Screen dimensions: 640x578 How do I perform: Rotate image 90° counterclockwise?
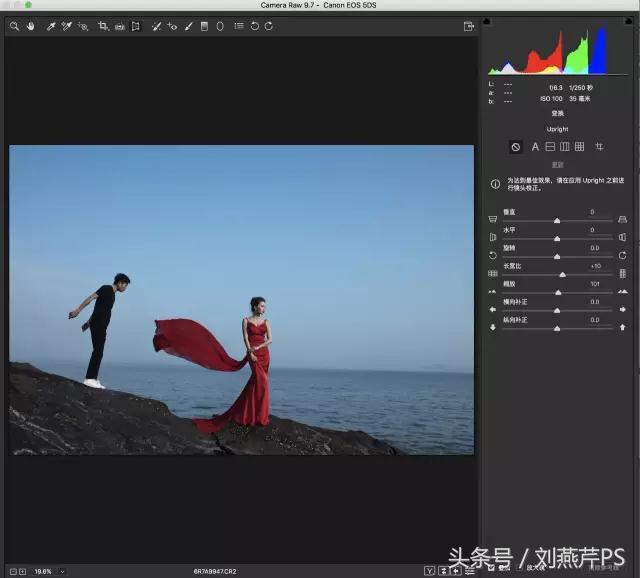[x=255, y=26]
